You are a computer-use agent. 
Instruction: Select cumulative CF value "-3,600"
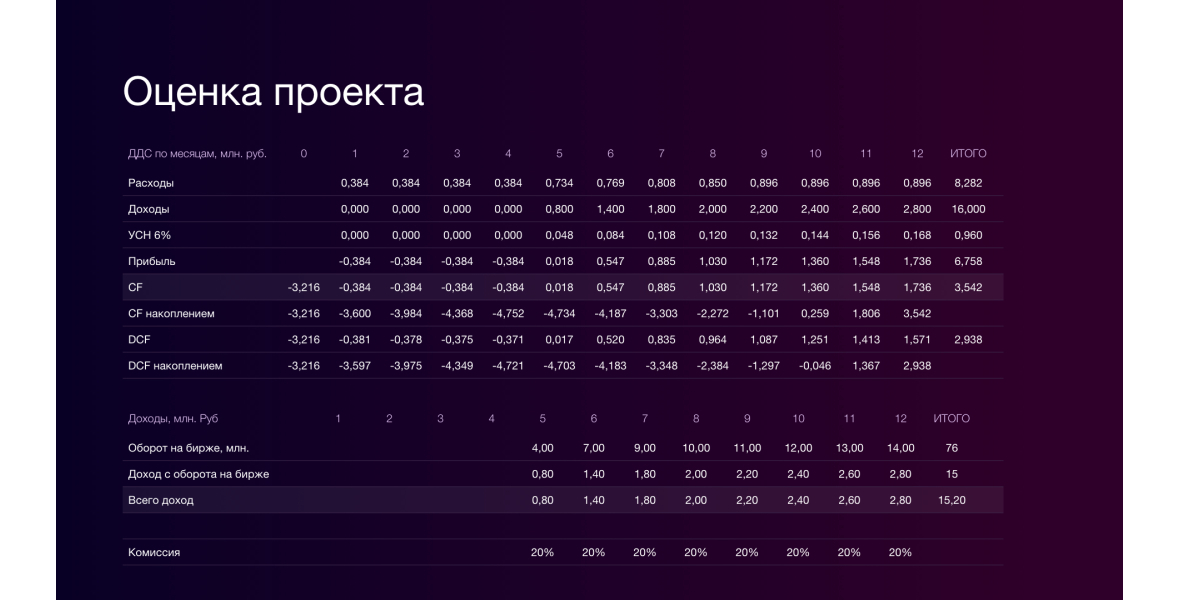tap(354, 314)
